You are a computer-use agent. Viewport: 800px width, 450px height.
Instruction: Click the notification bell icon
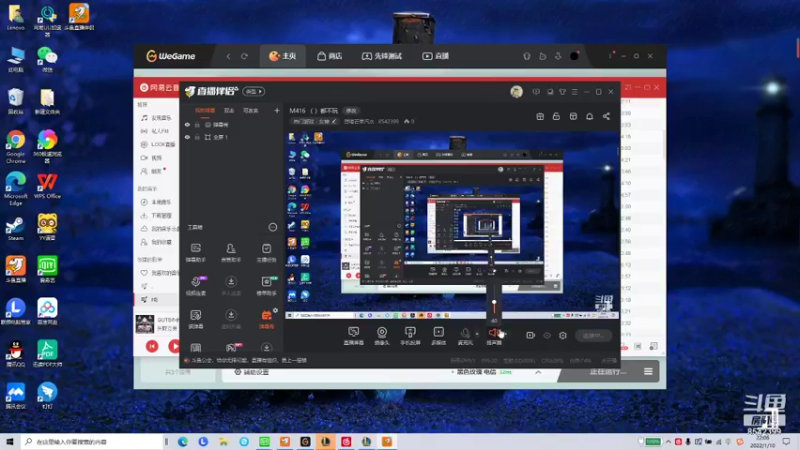(589, 116)
